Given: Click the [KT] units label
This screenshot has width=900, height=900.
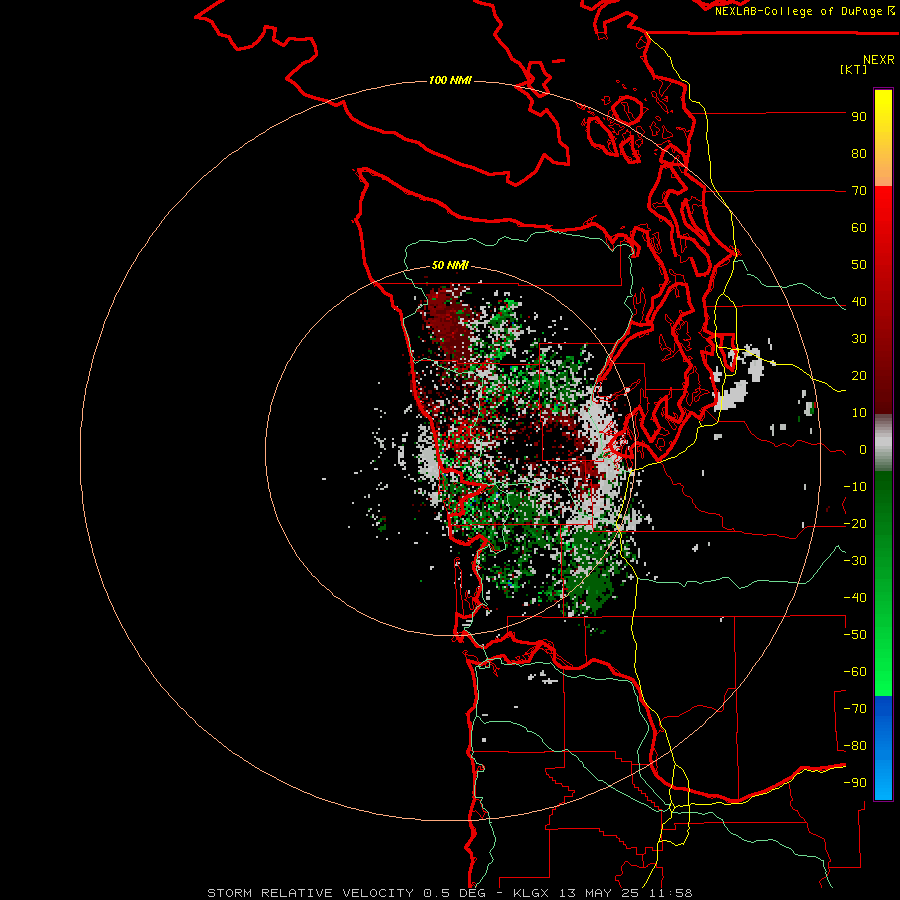Looking at the screenshot, I should [853, 69].
